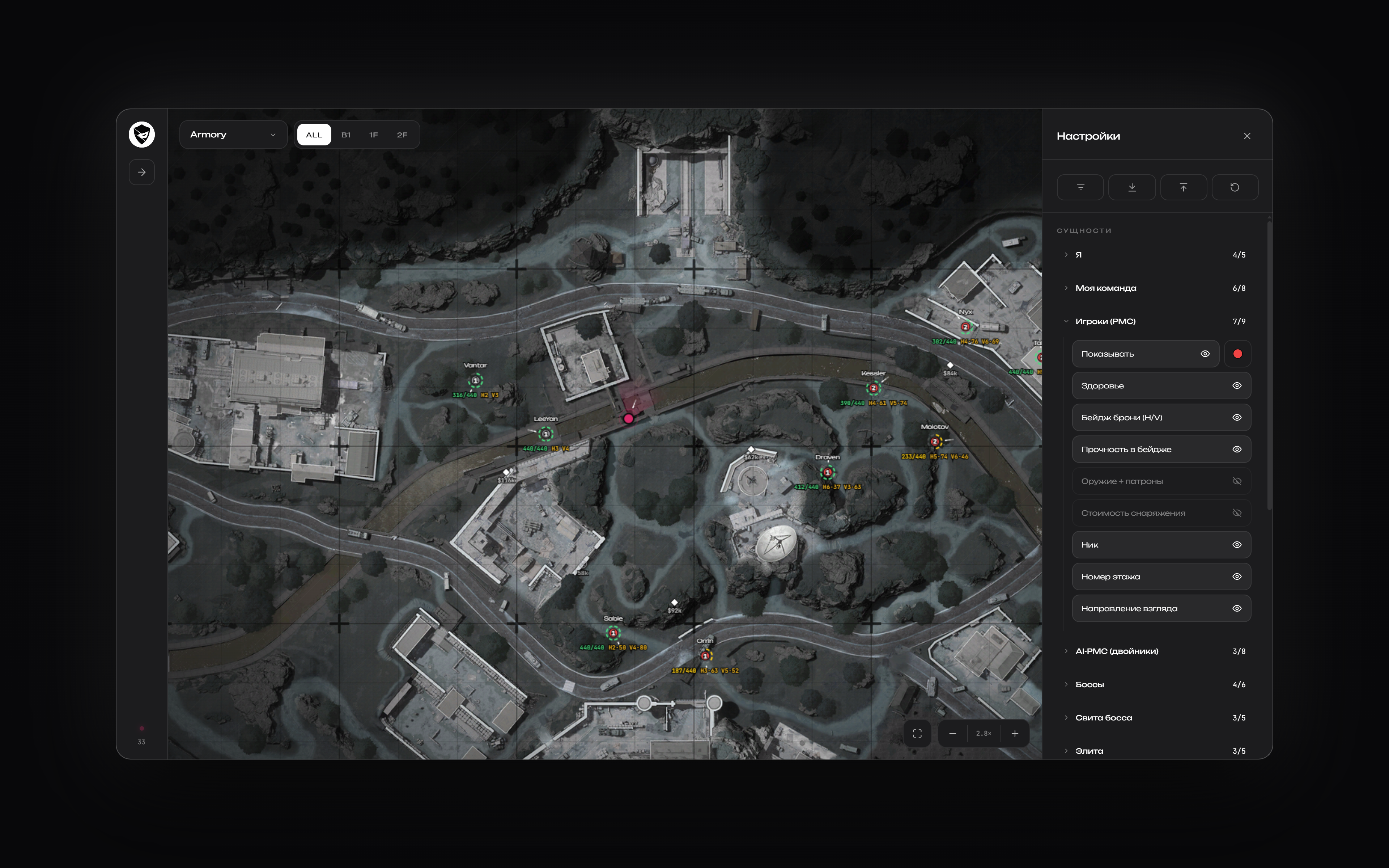
Task: Enable Оружие + патроны visibility
Action: (1237, 481)
